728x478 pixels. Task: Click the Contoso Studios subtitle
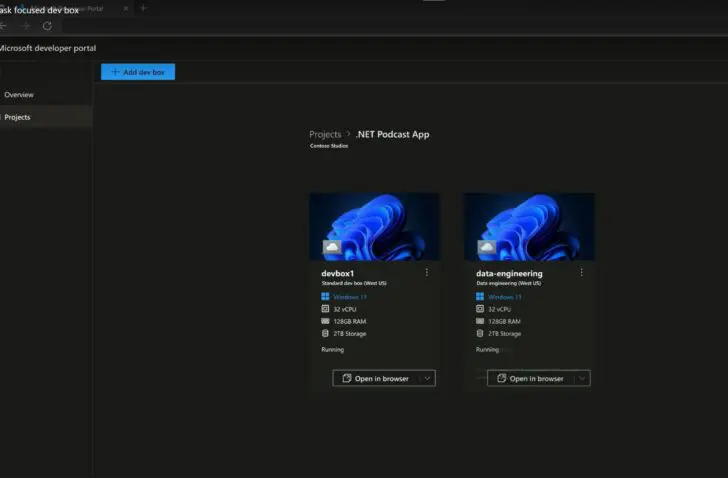click(x=329, y=146)
